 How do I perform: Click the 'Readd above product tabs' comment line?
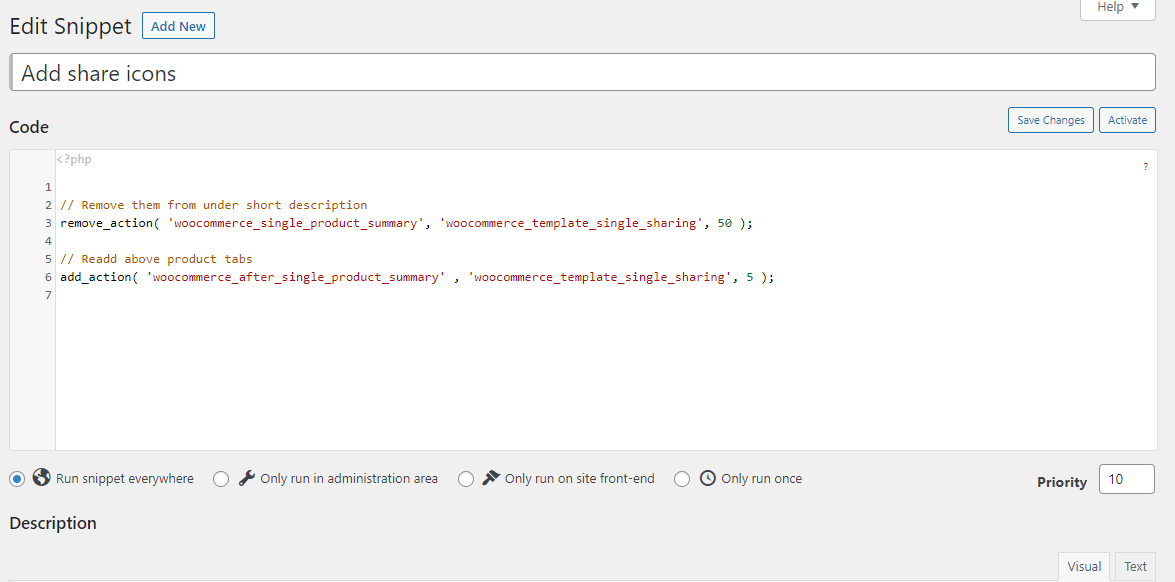[x=156, y=259]
